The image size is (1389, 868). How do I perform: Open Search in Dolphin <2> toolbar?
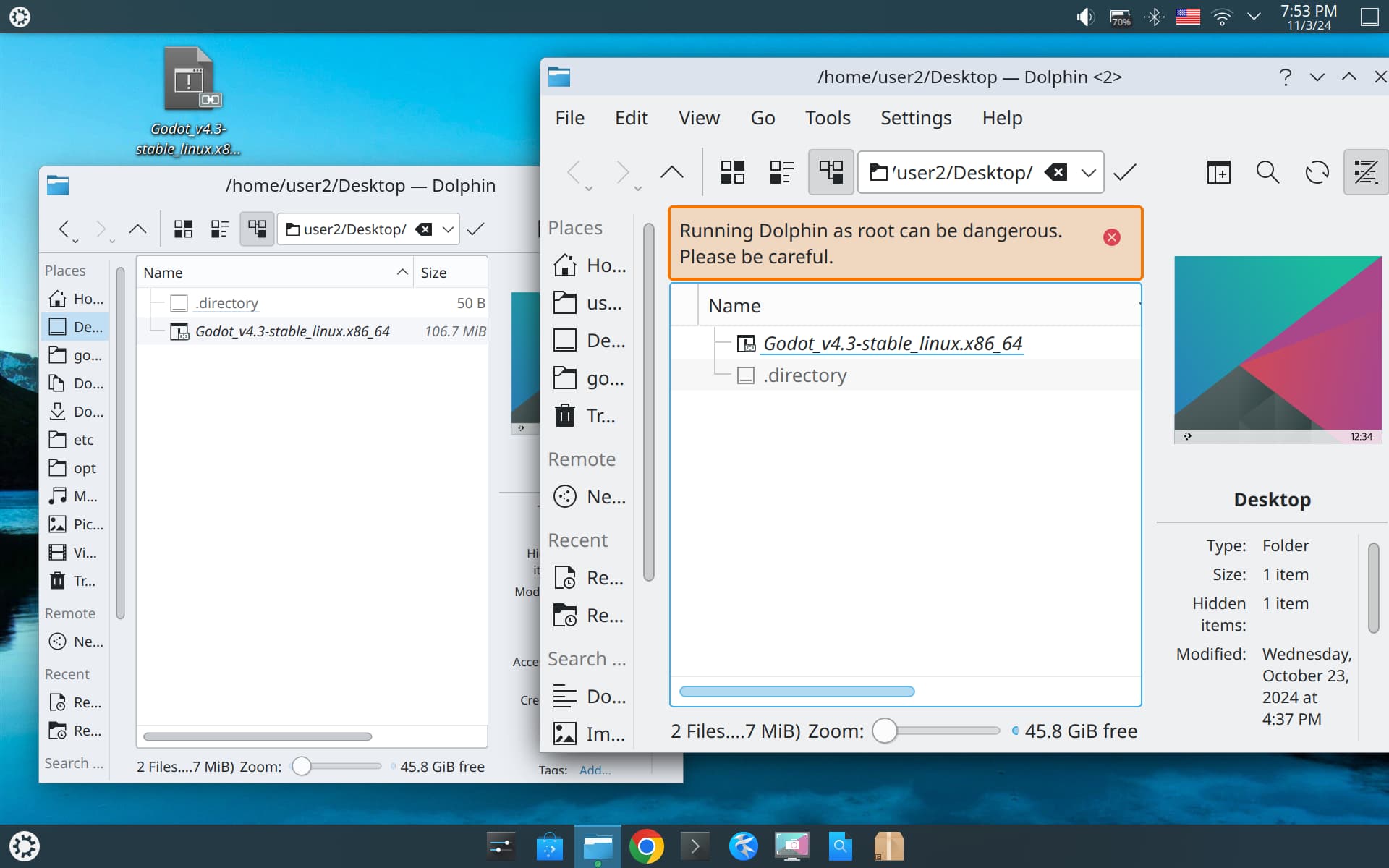coord(1267,172)
